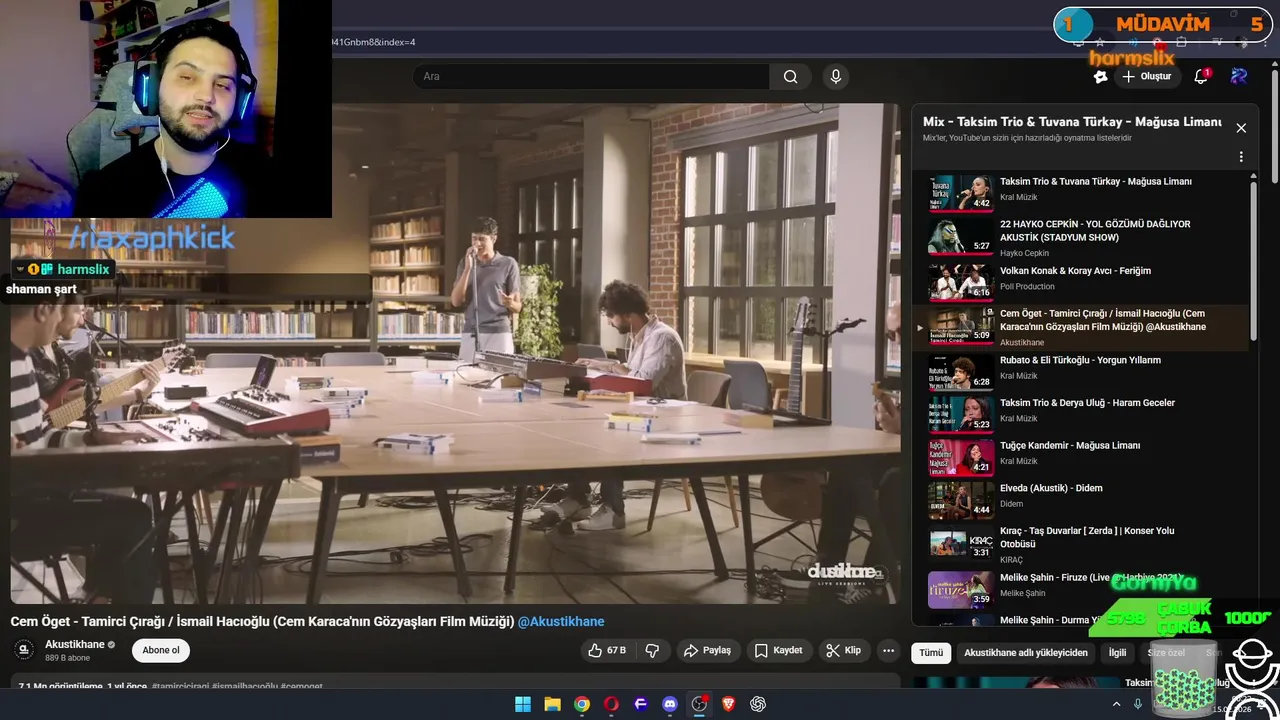Click the search magnifier button
Screen dimensions: 1280x720
790,76
